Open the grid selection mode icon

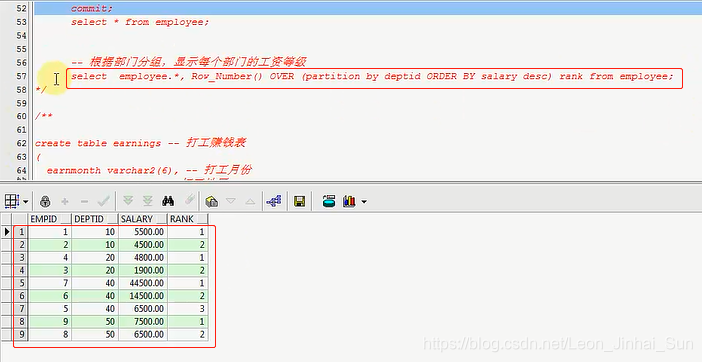(12, 201)
